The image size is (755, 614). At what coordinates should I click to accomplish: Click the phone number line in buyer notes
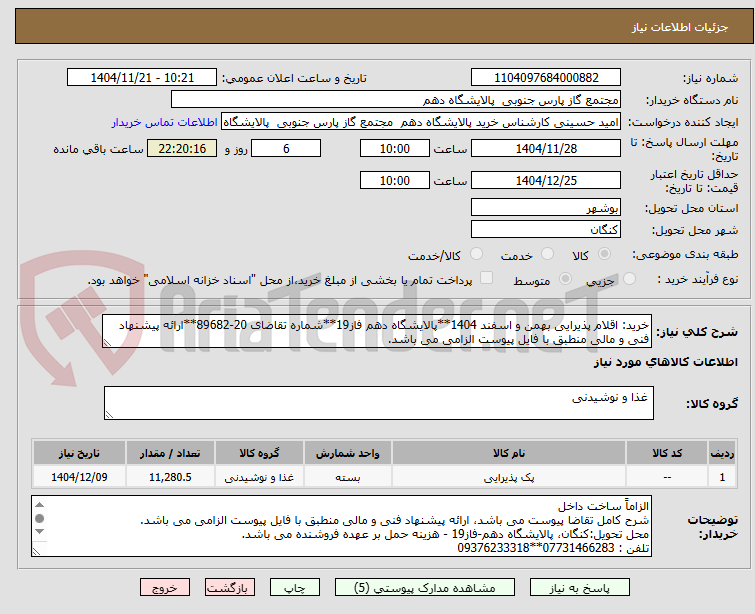click(553, 548)
